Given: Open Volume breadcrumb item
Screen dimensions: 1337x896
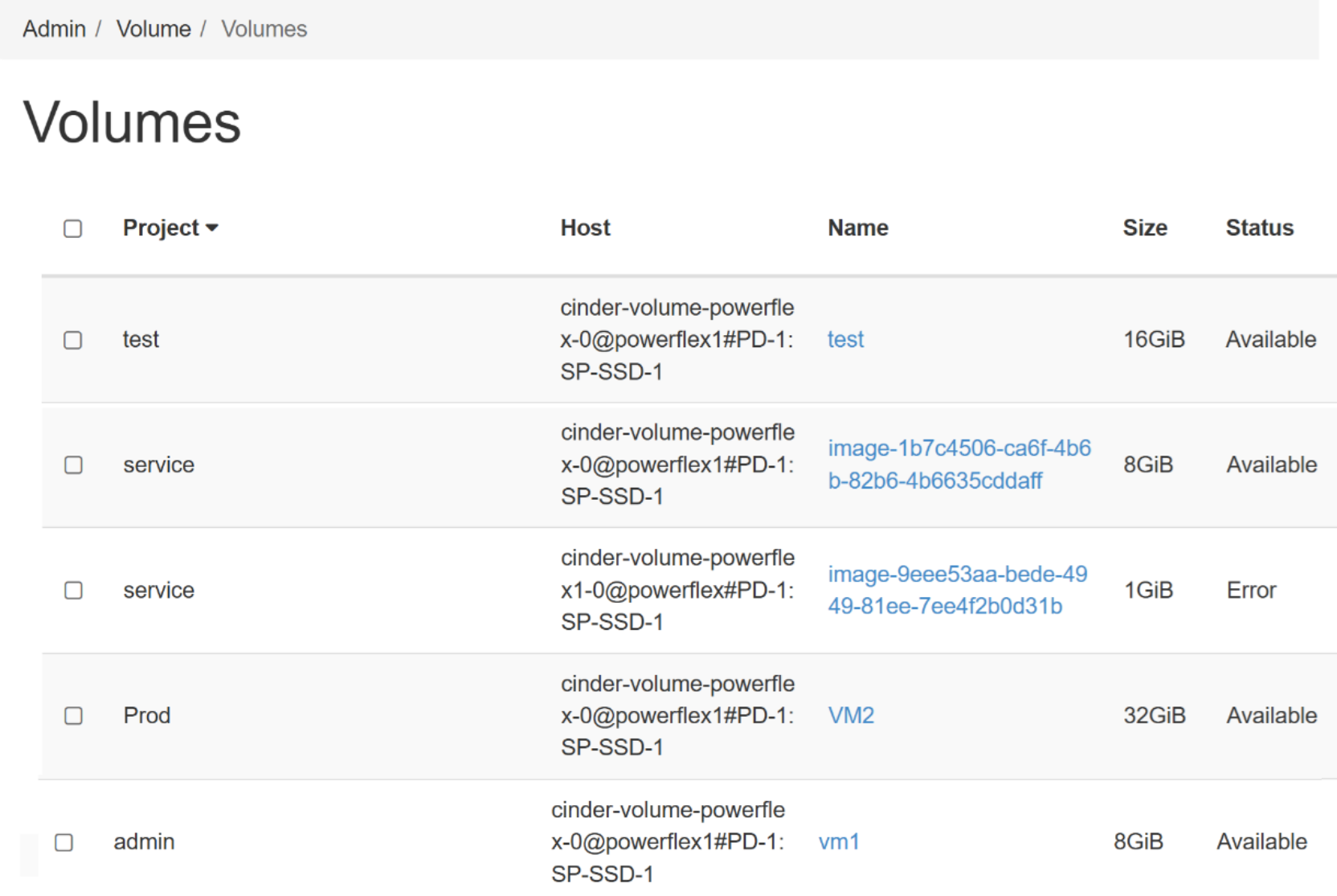Looking at the screenshot, I should click(153, 29).
